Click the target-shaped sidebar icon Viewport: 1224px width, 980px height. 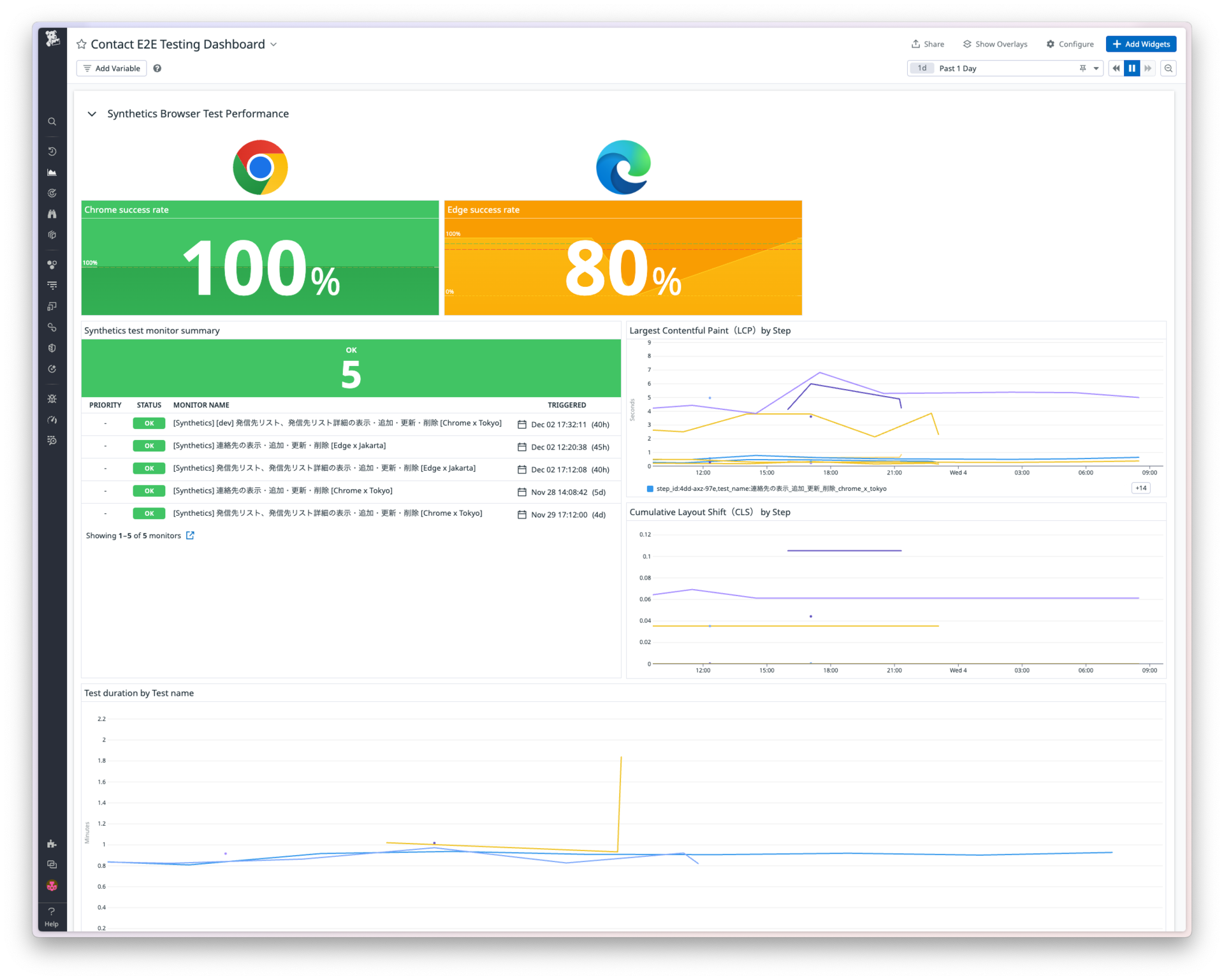click(x=52, y=193)
